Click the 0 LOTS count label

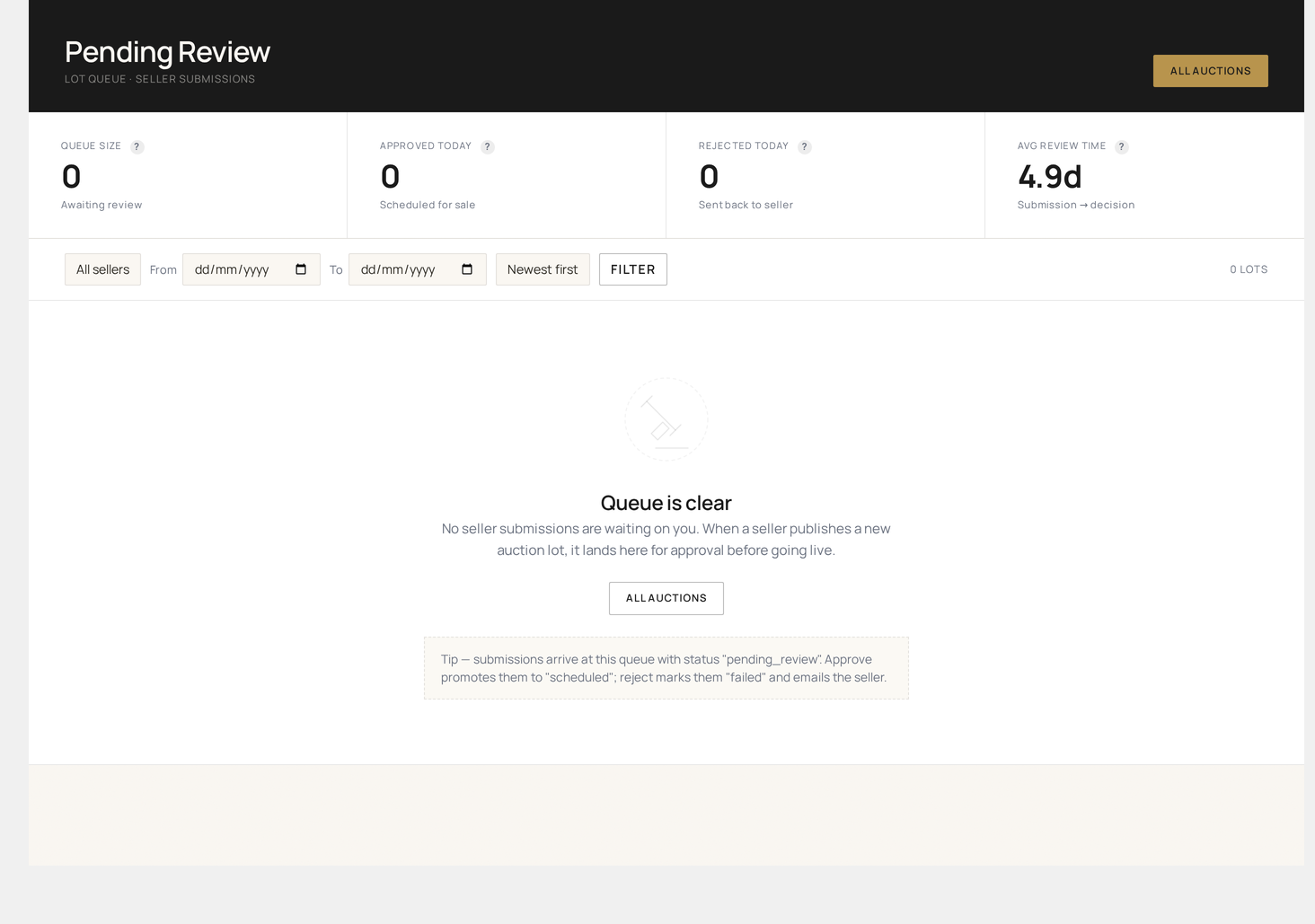click(x=1249, y=269)
